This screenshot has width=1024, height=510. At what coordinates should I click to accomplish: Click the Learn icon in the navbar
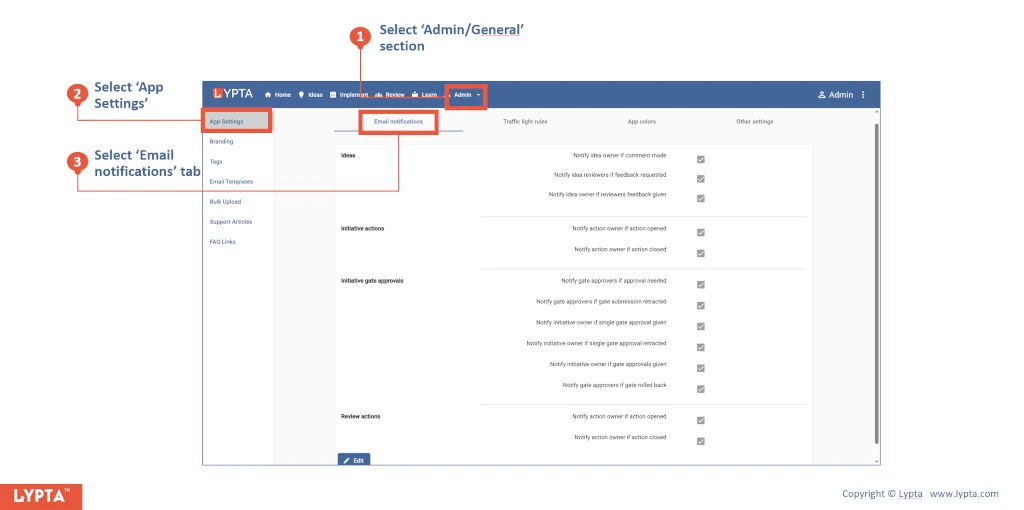pos(415,95)
